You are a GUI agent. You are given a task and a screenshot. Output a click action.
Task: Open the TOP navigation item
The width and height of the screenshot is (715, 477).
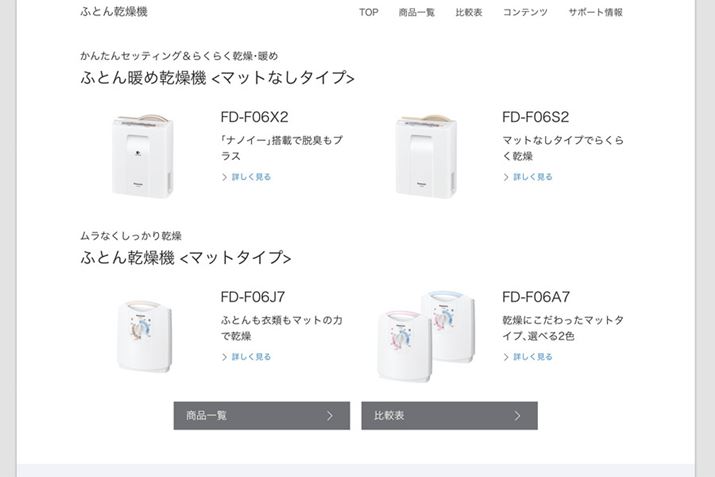(x=368, y=13)
